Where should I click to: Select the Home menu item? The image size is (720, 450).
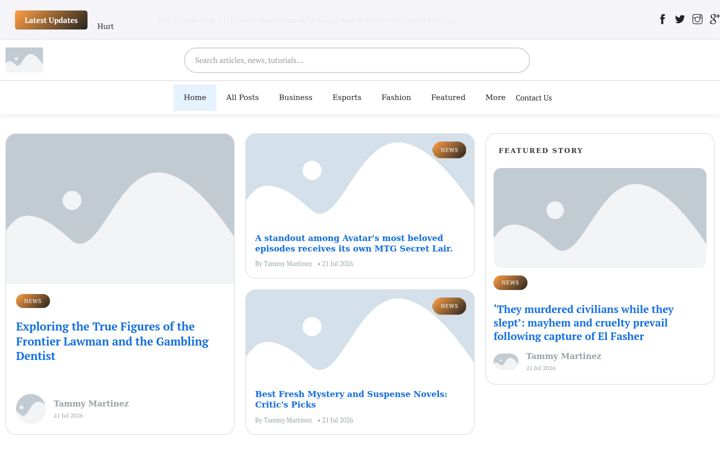coord(195,97)
